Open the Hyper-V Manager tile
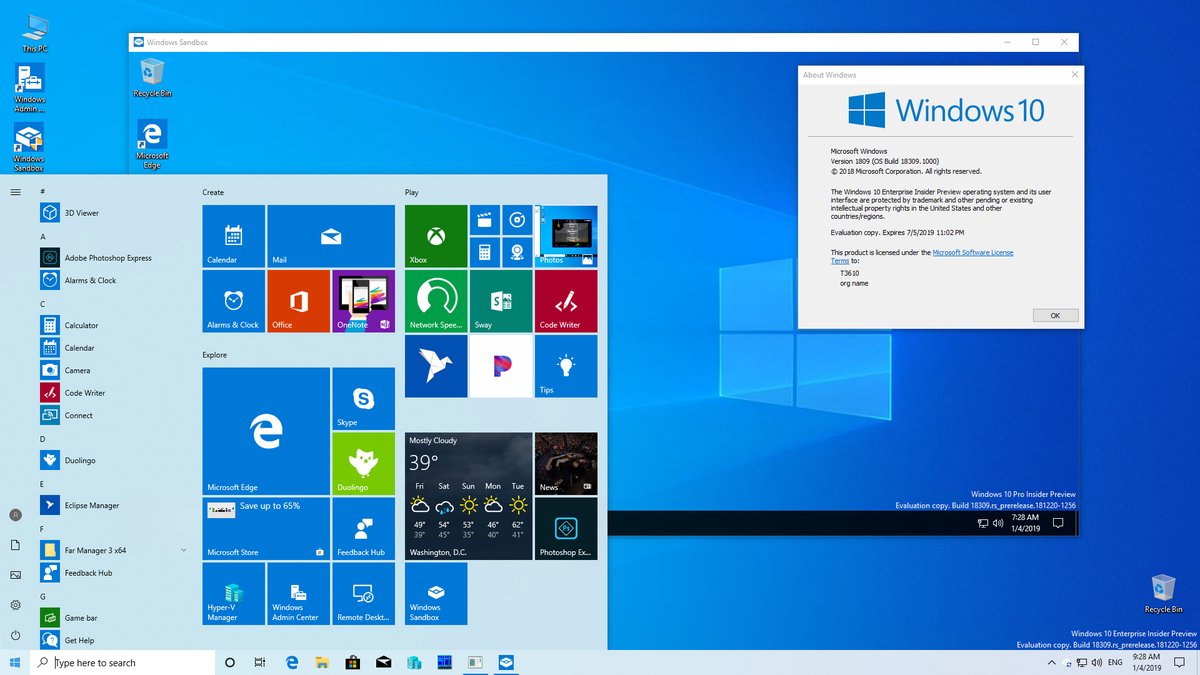Viewport: 1200px width, 675px height. coord(234,594)
